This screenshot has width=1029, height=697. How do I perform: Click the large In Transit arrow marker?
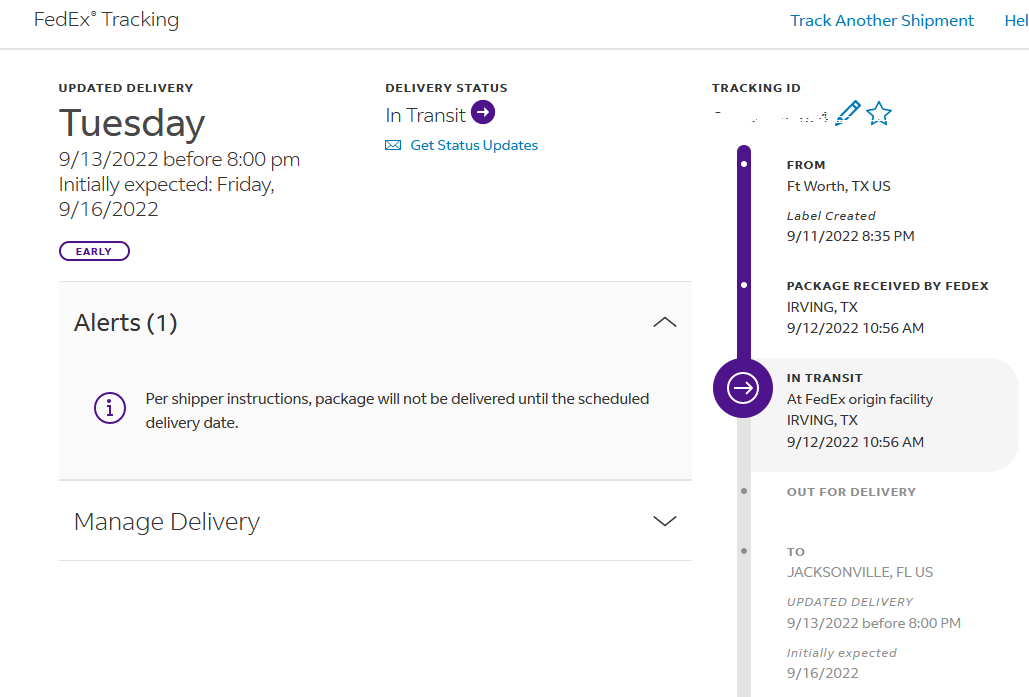[x=743, y=388]
